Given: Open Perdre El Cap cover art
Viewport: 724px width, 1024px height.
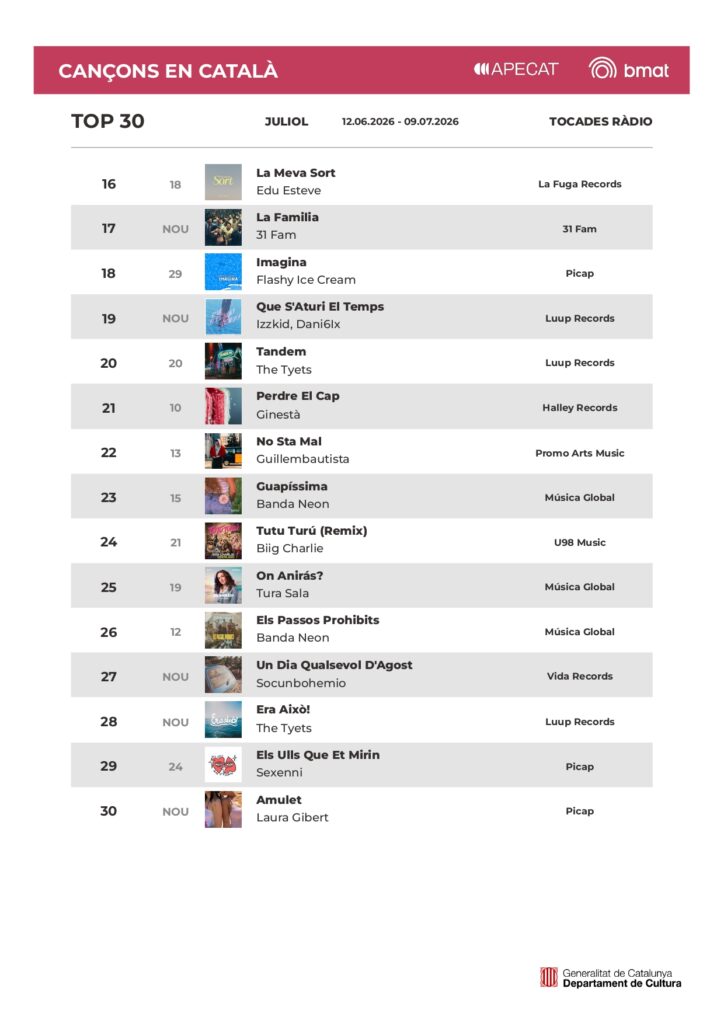Looking at the screenshot, I should coord(223,406).
